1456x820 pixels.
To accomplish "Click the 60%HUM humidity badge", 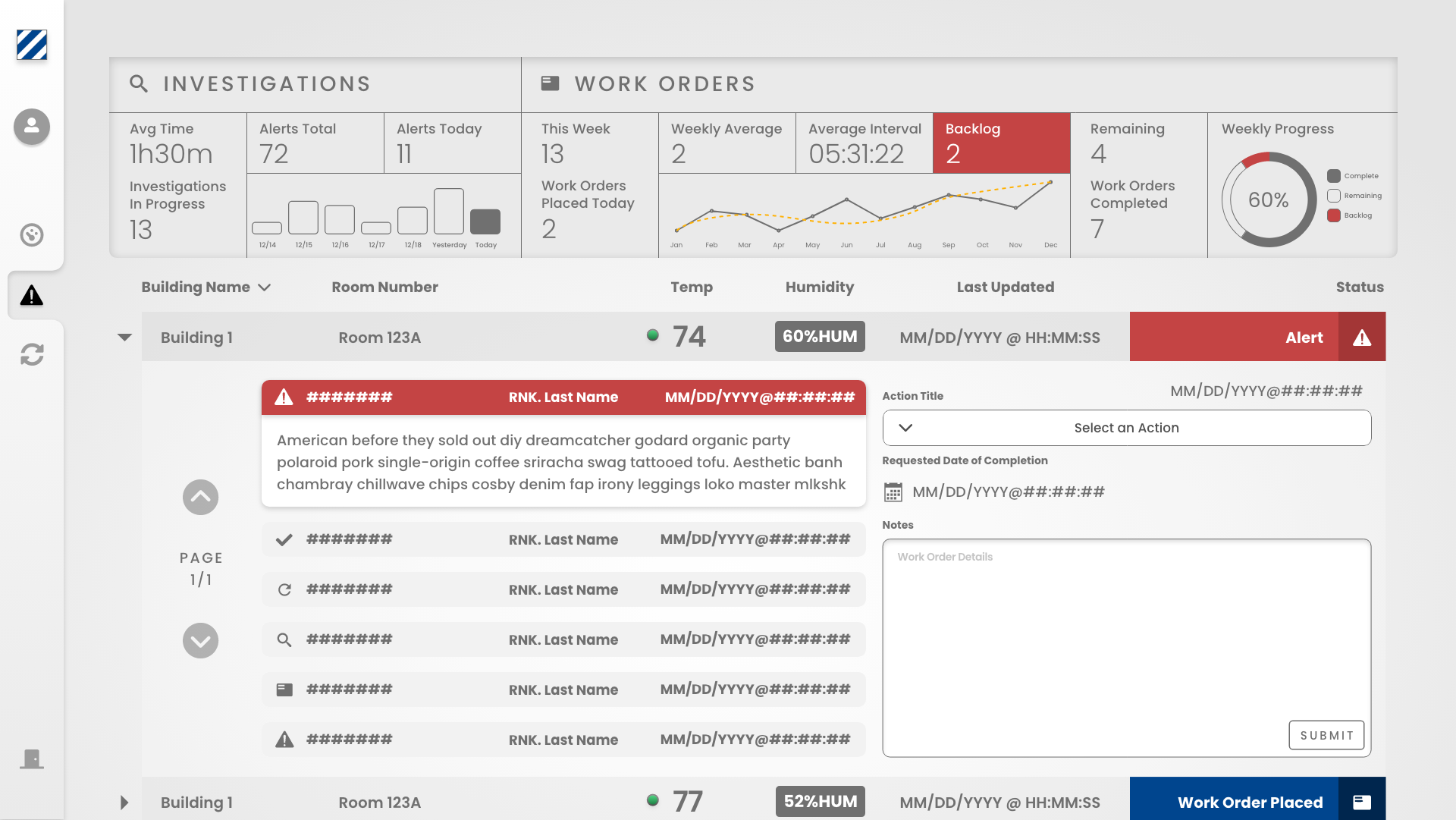I will pos(820,336).
